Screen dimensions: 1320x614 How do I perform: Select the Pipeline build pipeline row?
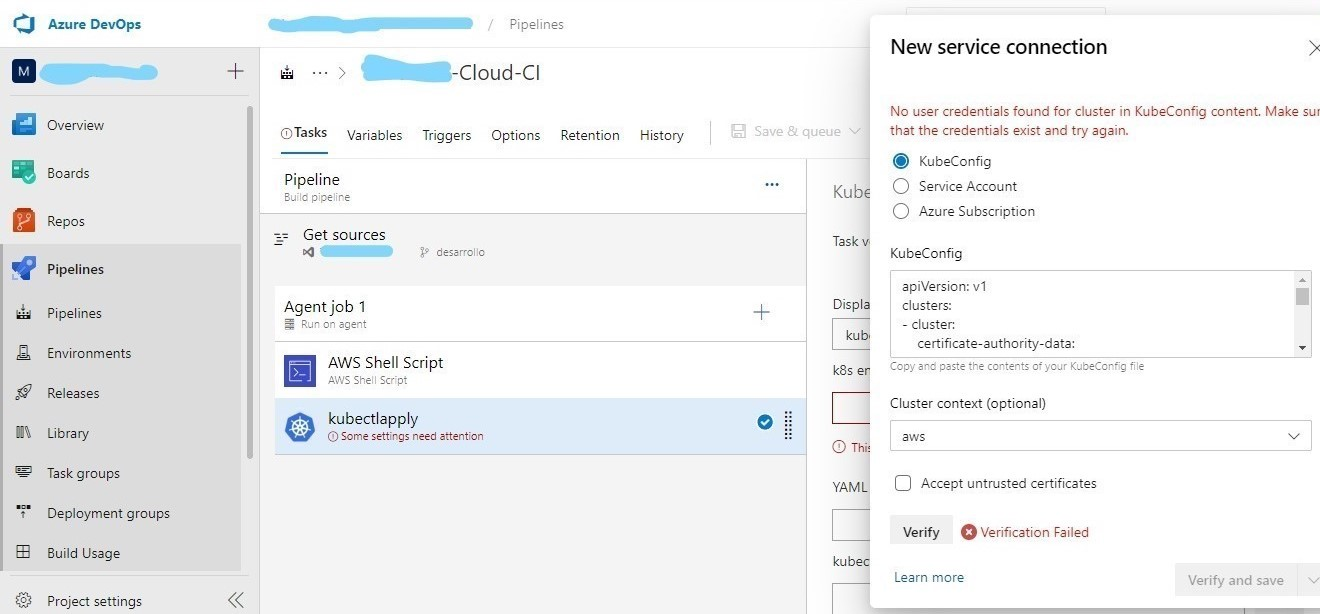tap(533, 186)
